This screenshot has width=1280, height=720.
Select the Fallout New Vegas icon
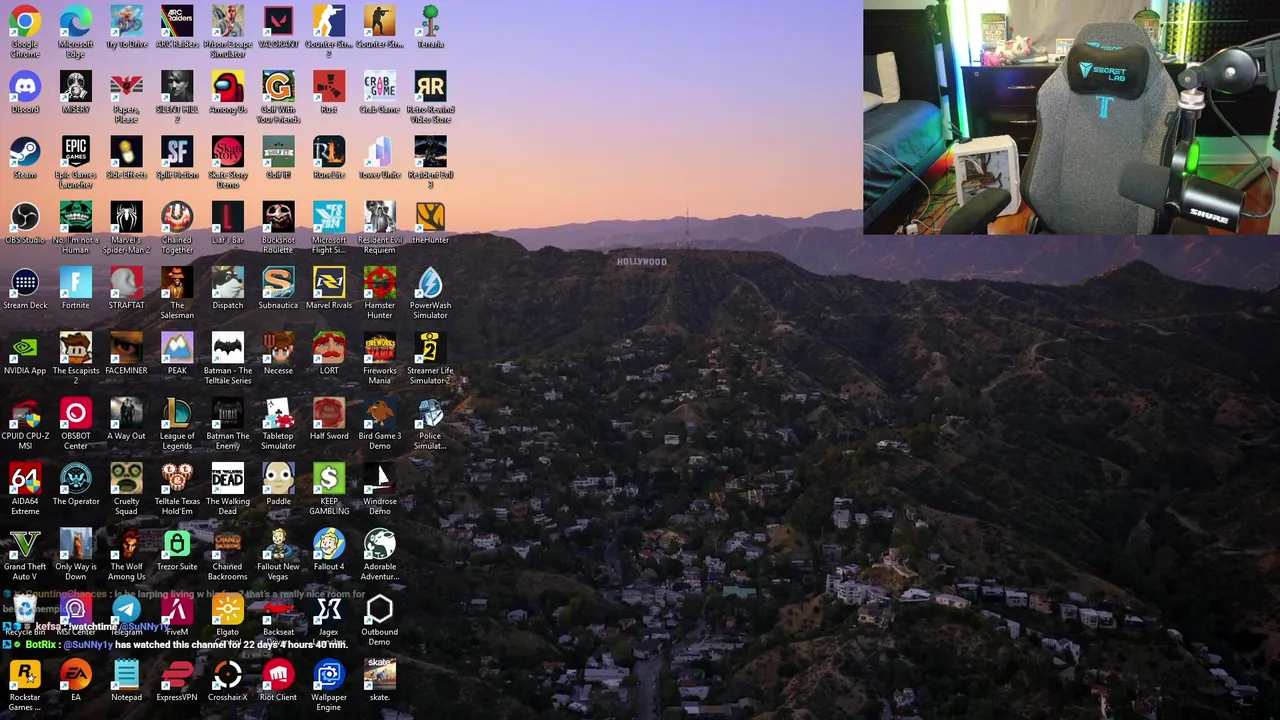pyautogui.click(x=278, y=554)
